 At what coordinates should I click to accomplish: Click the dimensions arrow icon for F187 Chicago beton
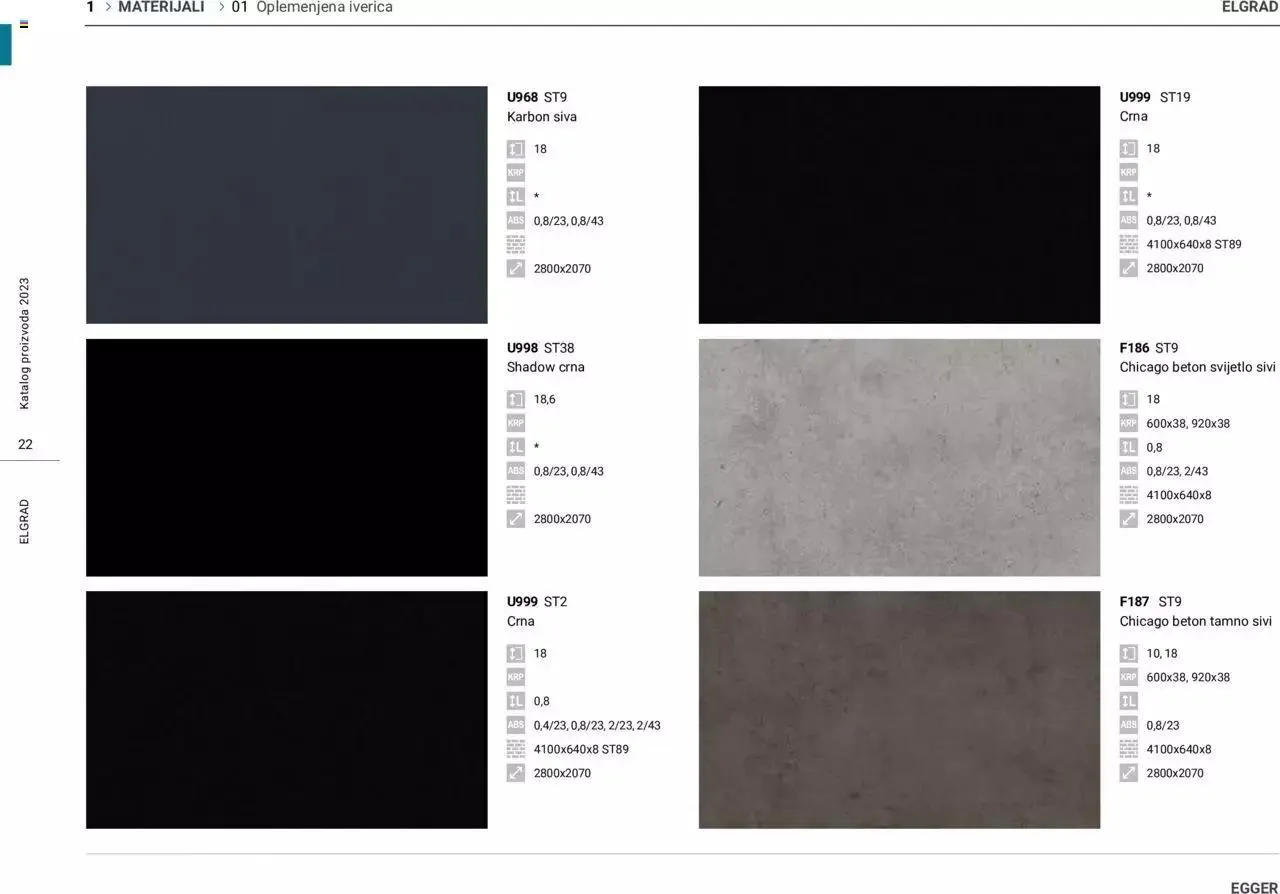[x=1128, y=773]
